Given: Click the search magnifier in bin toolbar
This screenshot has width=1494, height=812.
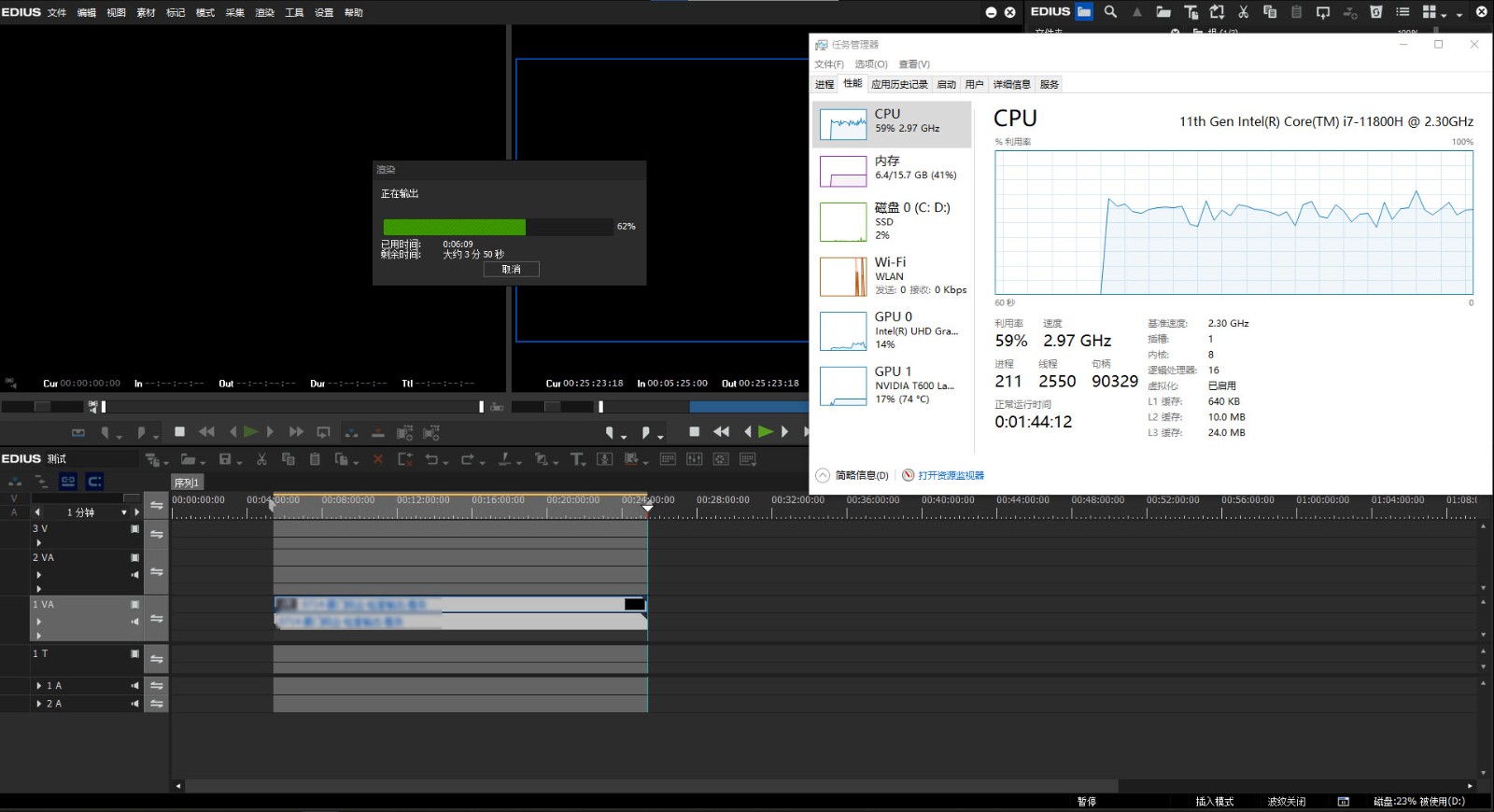Looking at the screenshot, I should click(x=1110, y=12).
